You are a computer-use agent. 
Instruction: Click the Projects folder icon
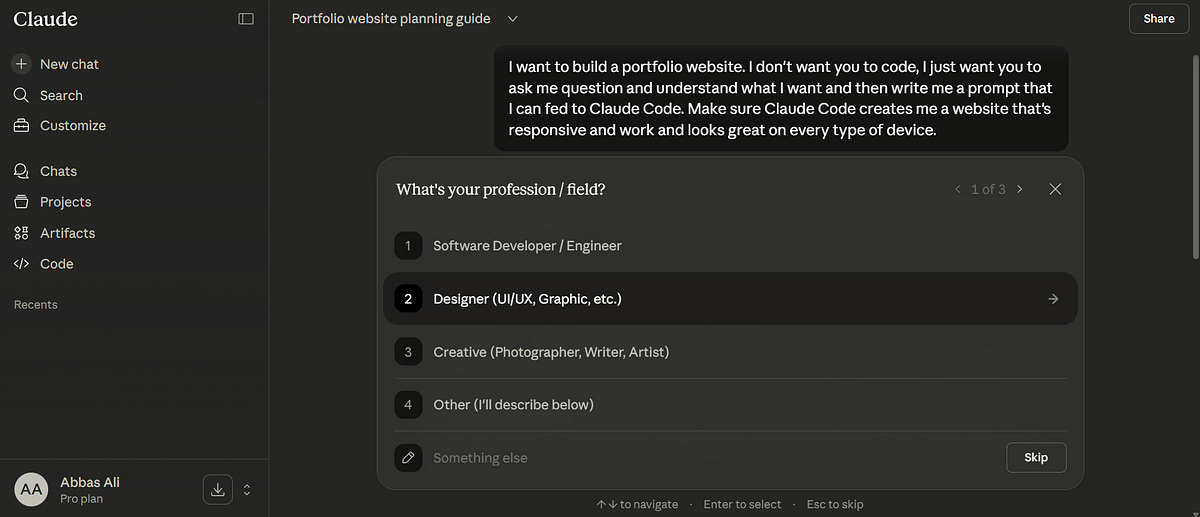[21, 202]
